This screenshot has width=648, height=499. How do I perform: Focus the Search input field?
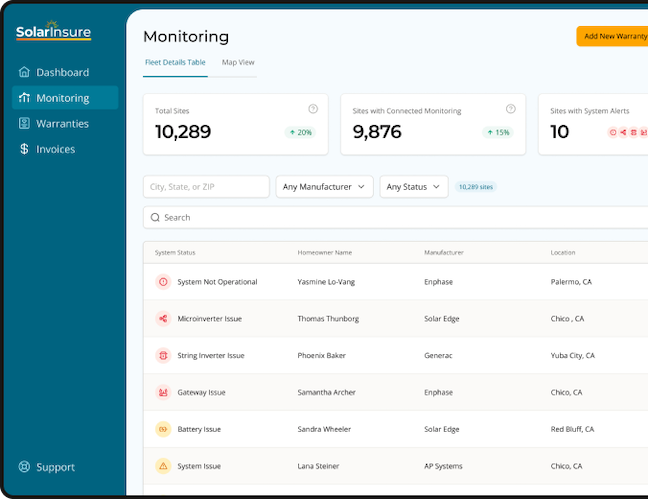395,217
